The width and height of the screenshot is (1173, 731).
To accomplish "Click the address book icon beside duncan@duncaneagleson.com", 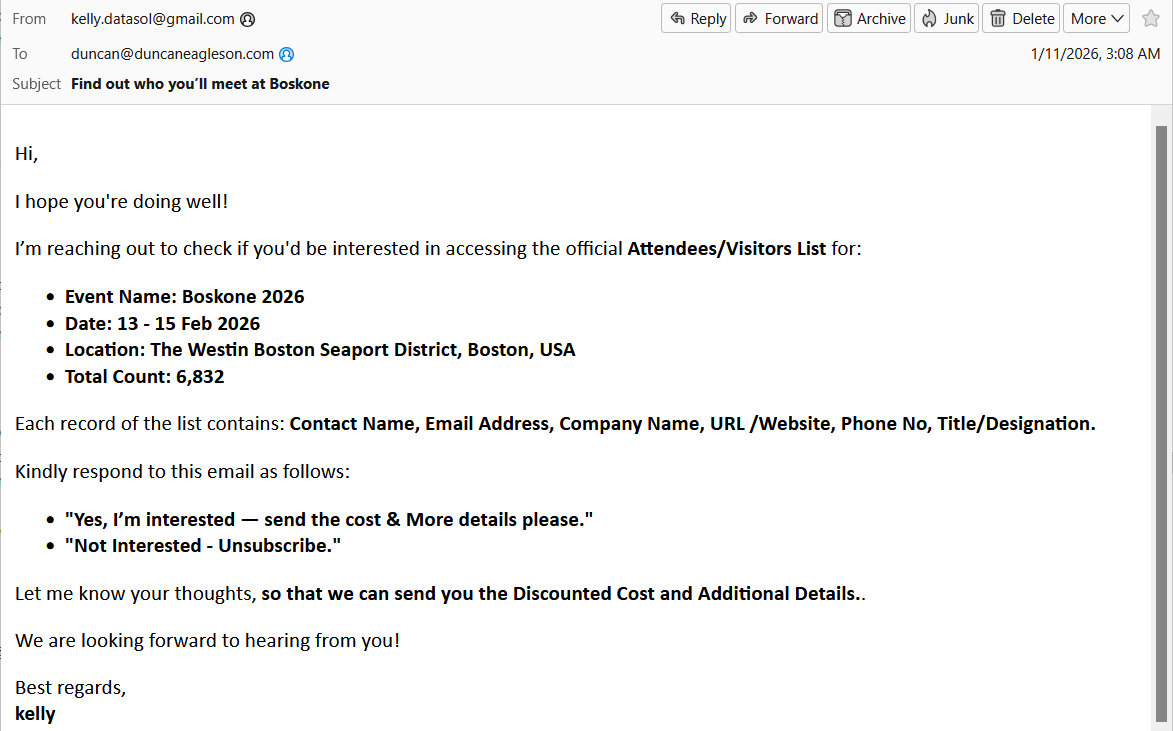I will tap(287, 54).
